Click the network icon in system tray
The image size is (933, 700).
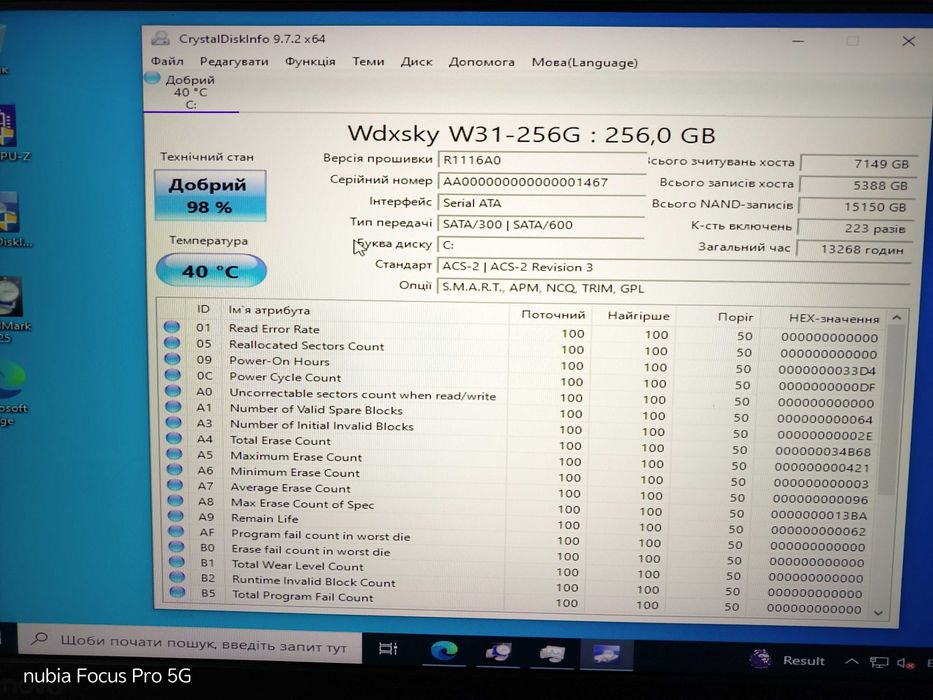click(x=879, y=662)
